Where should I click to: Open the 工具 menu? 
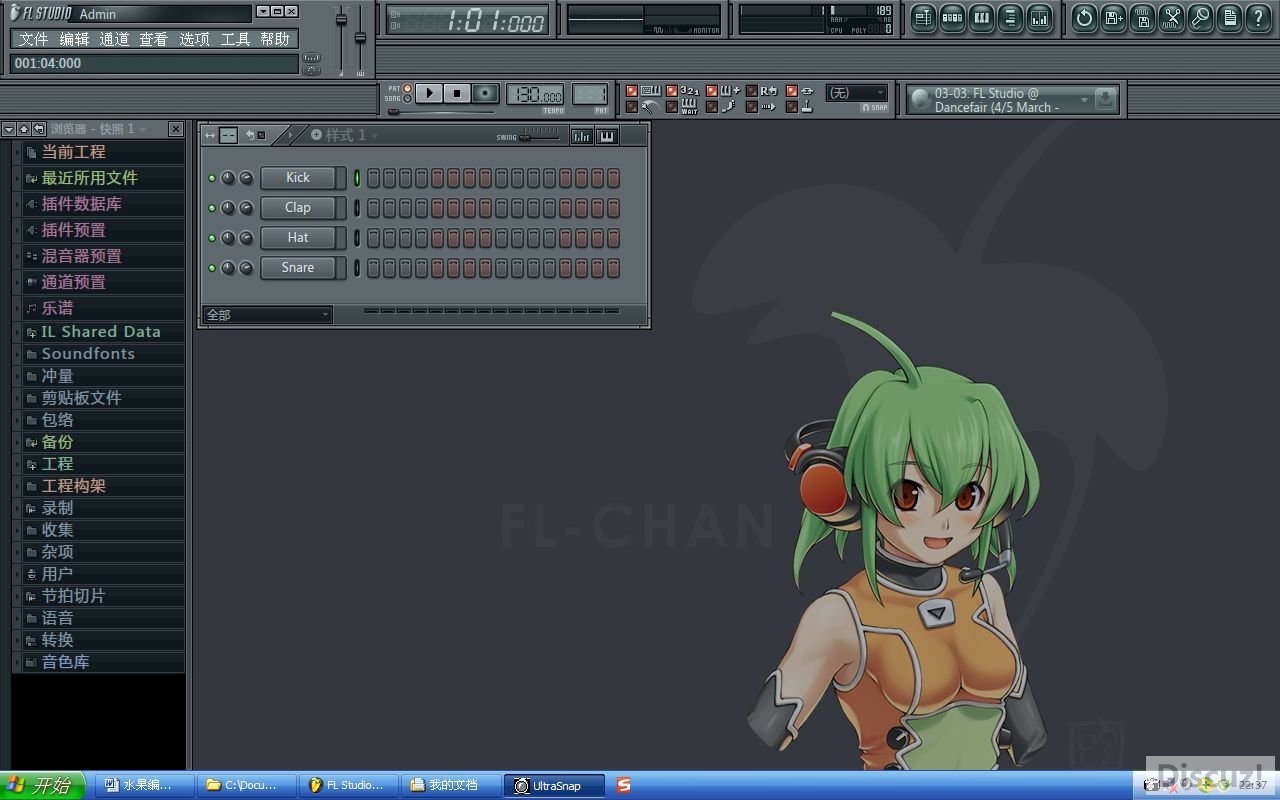pos(235,39)
